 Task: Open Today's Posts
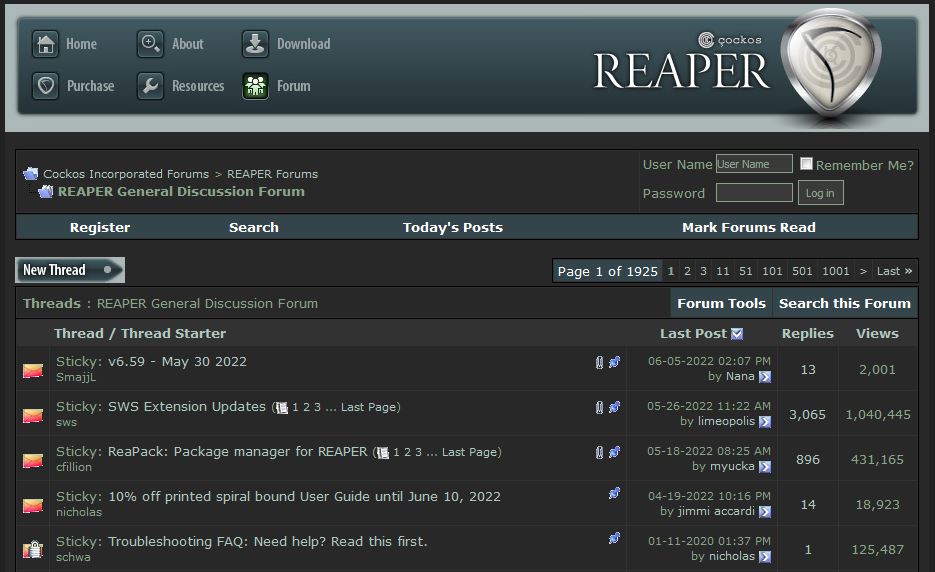click(x=453, y=227)
